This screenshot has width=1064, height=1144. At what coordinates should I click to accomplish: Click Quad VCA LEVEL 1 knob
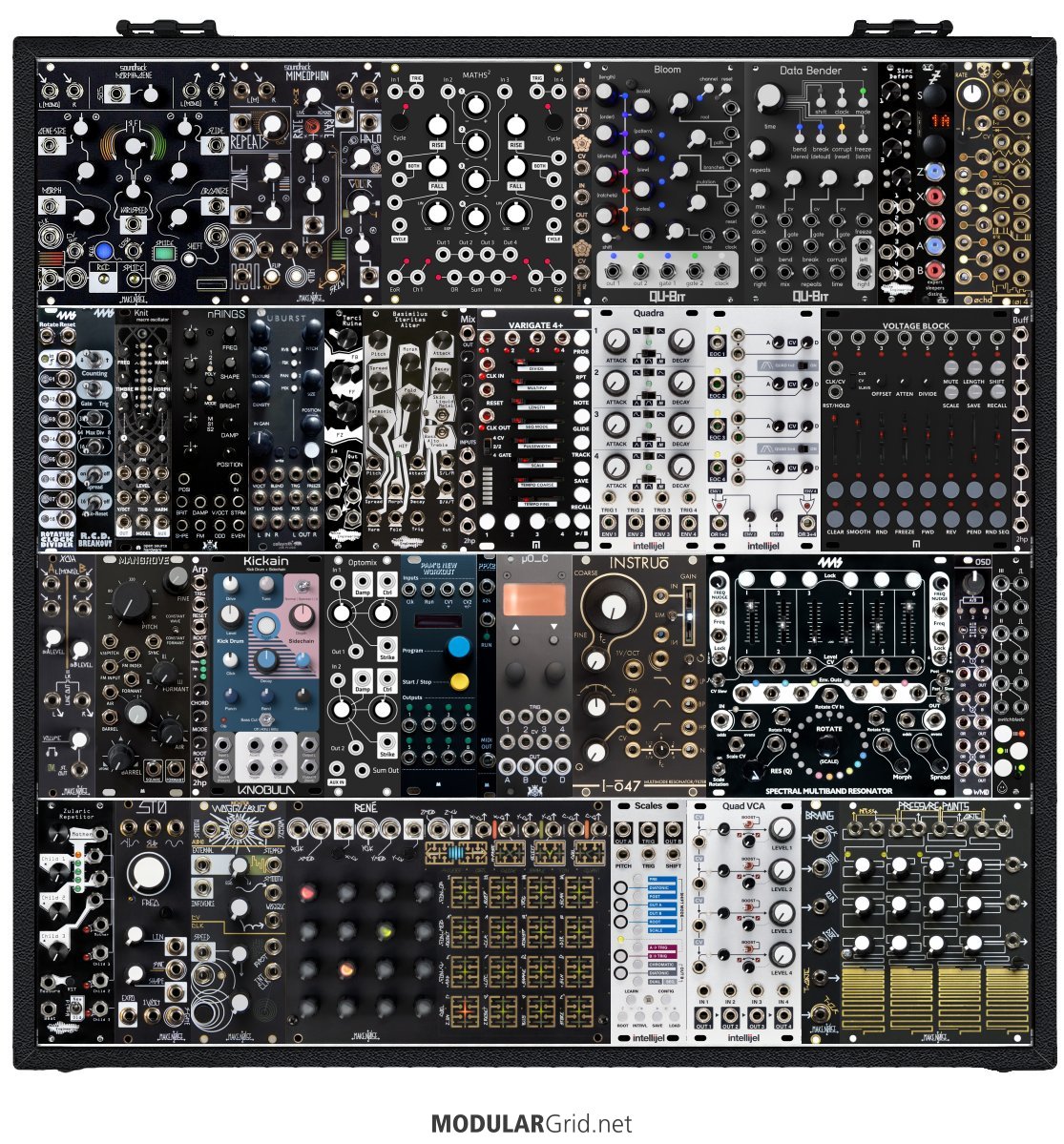pyautogui.click(x=782, y=829)
